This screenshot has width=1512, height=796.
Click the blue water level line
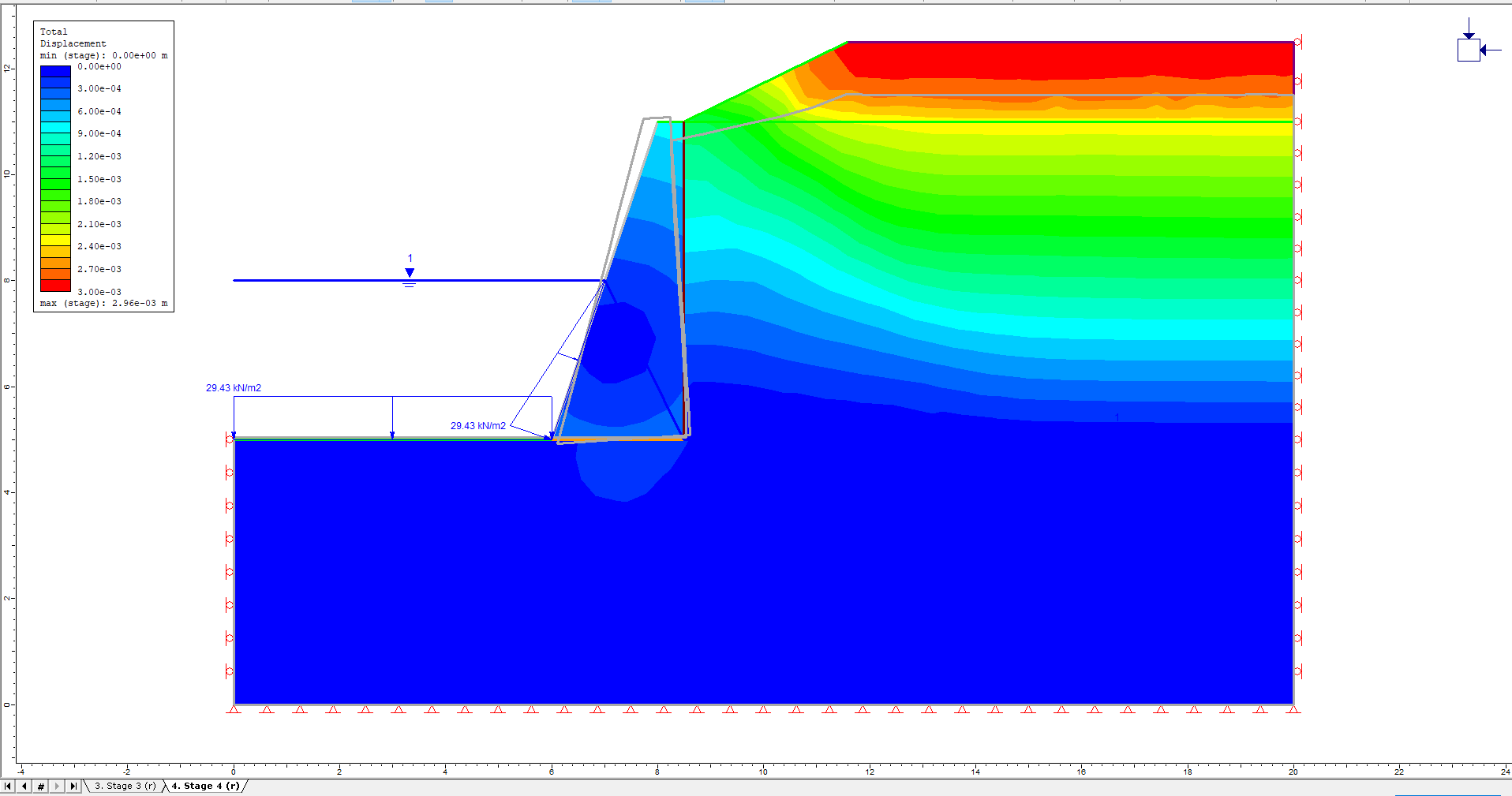point(316,280)
